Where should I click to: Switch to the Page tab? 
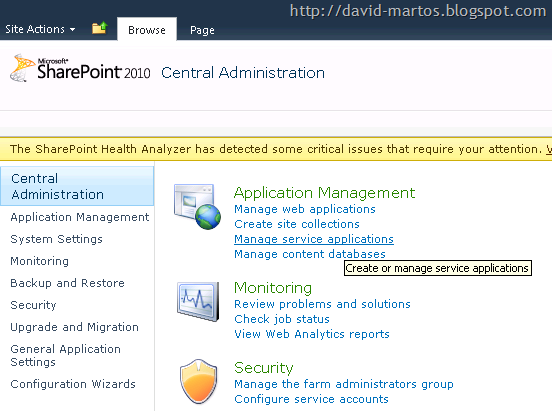202,30
